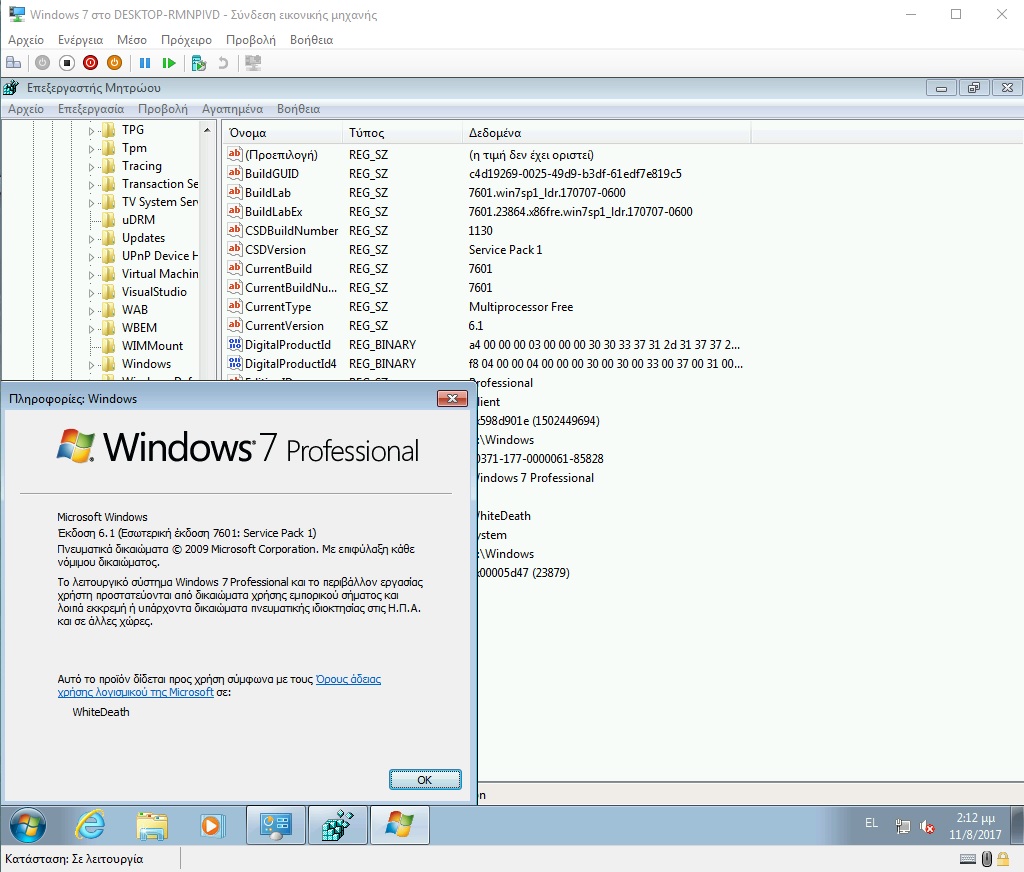The image size is (1024, 872).
Task: Open Registry Editor's Βοήθεια menu
Action: [298, 109]
